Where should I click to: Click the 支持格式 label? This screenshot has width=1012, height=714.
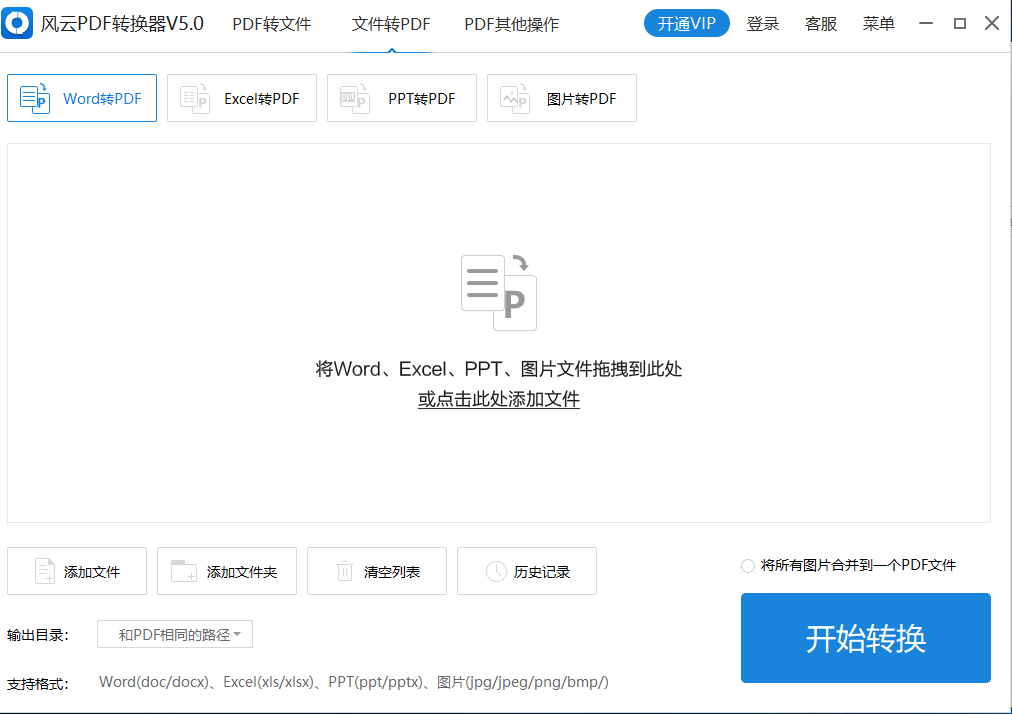pos(37,684)
